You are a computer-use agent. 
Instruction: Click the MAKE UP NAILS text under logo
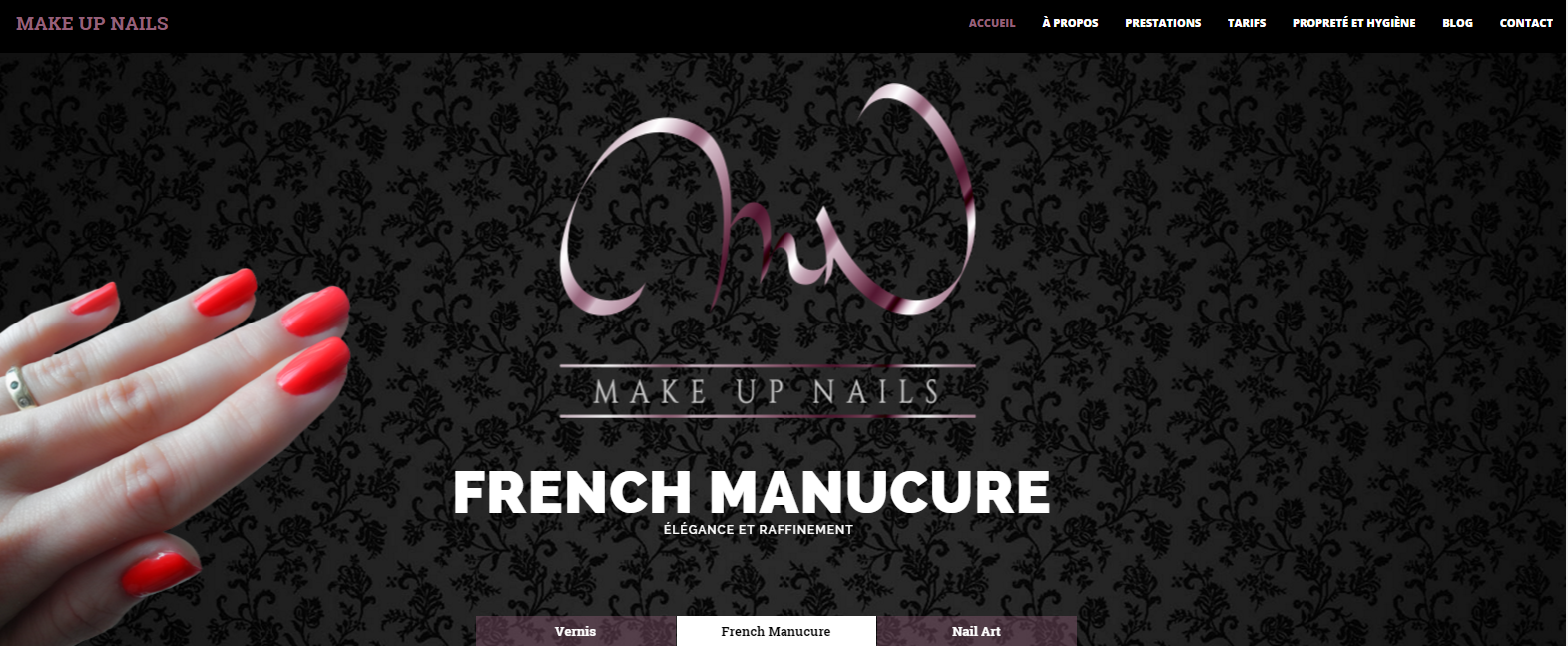767,392
